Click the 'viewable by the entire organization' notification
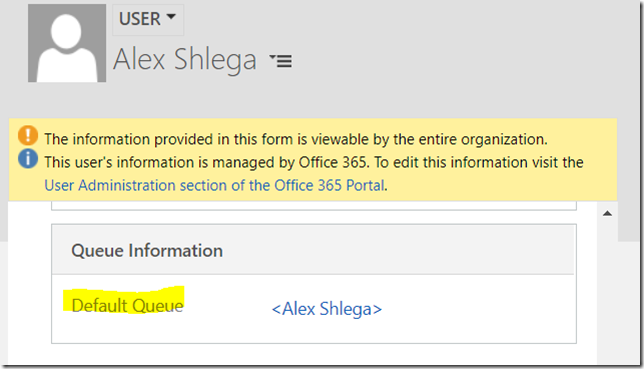This screenshot has width=644, height=369. (x=296, y=139)
